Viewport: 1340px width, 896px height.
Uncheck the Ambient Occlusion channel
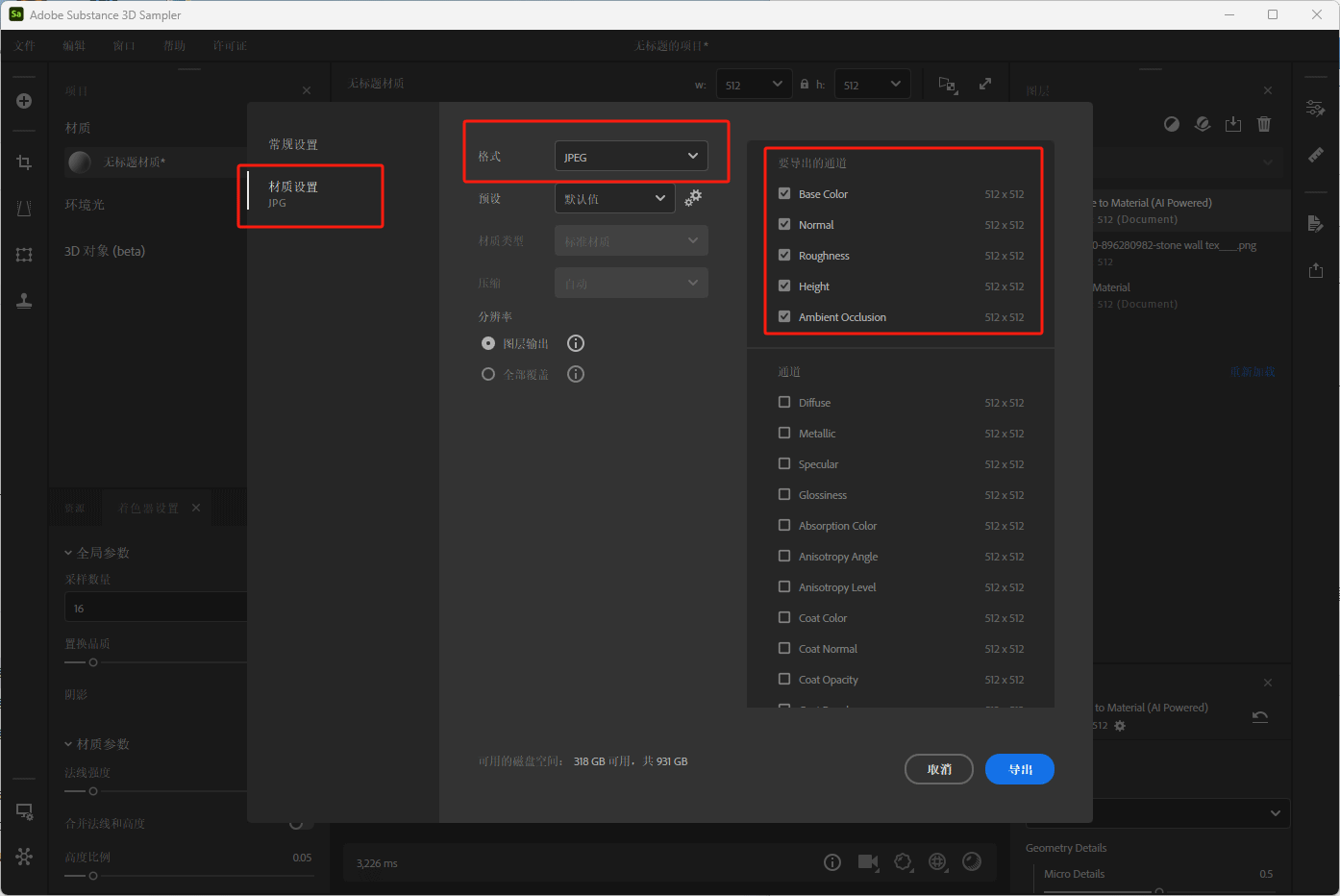(x=784, y=316)
